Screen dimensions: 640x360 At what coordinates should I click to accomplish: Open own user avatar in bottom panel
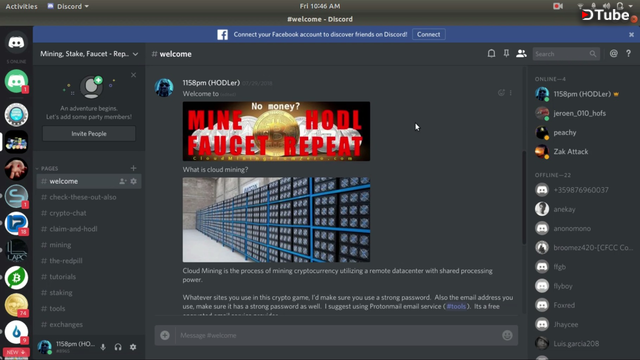click(44, 347)
